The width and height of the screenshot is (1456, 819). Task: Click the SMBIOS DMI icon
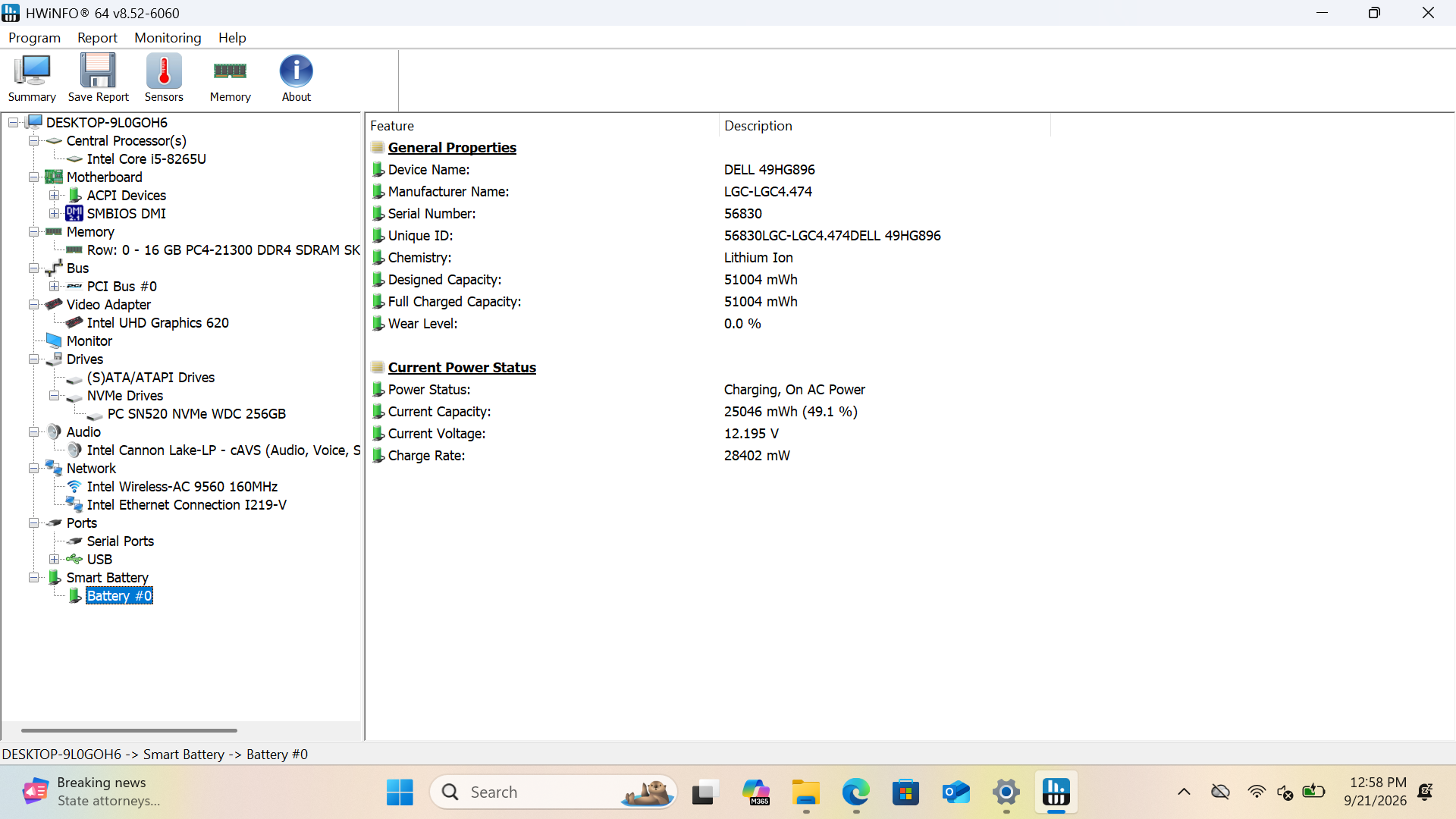coord(74,214)
